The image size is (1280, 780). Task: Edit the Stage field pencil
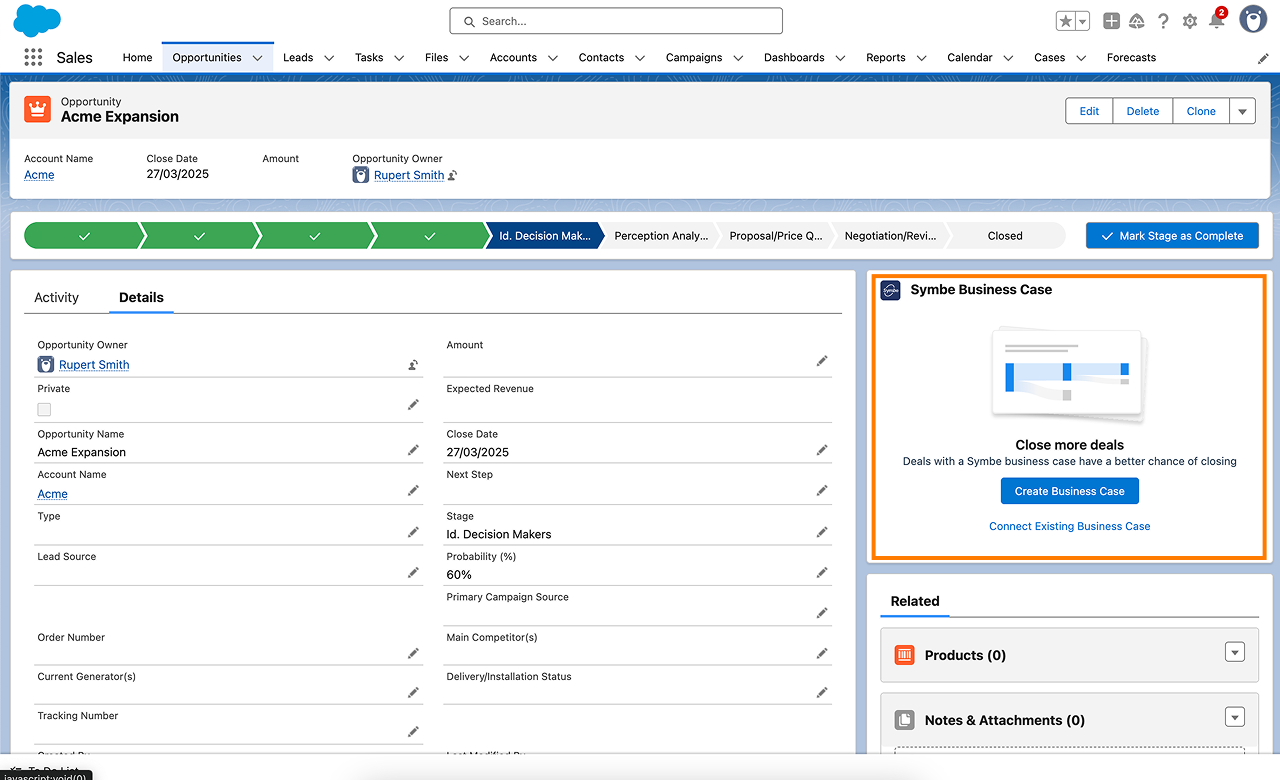pos(822,532)
